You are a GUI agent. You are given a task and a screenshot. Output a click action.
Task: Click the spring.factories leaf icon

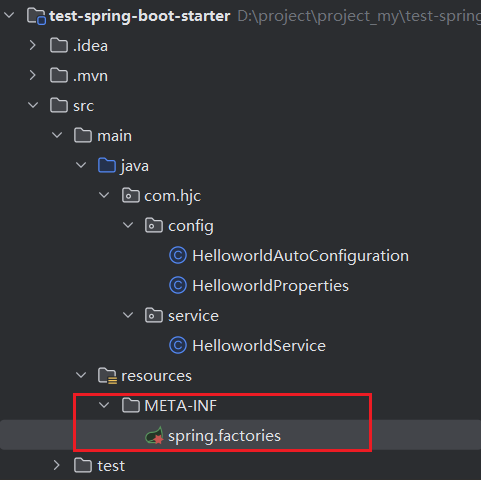[154, 435]
